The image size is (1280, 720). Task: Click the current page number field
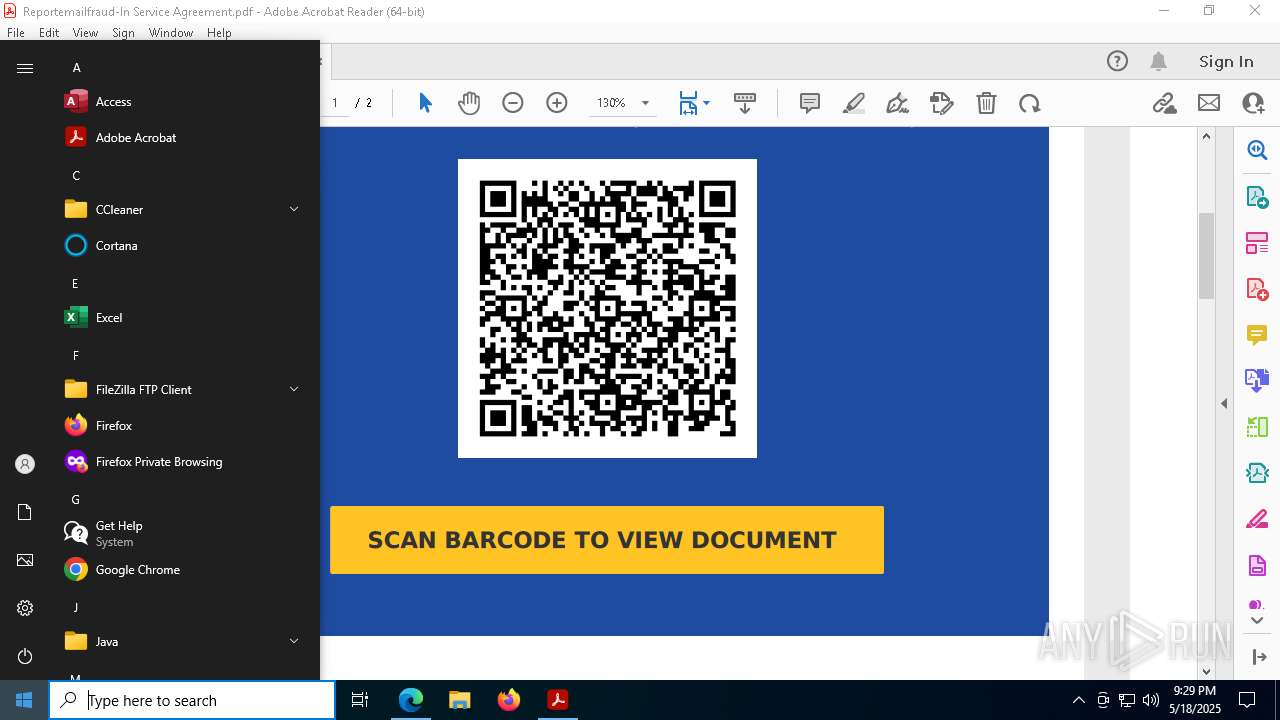(x=335, y=103)
